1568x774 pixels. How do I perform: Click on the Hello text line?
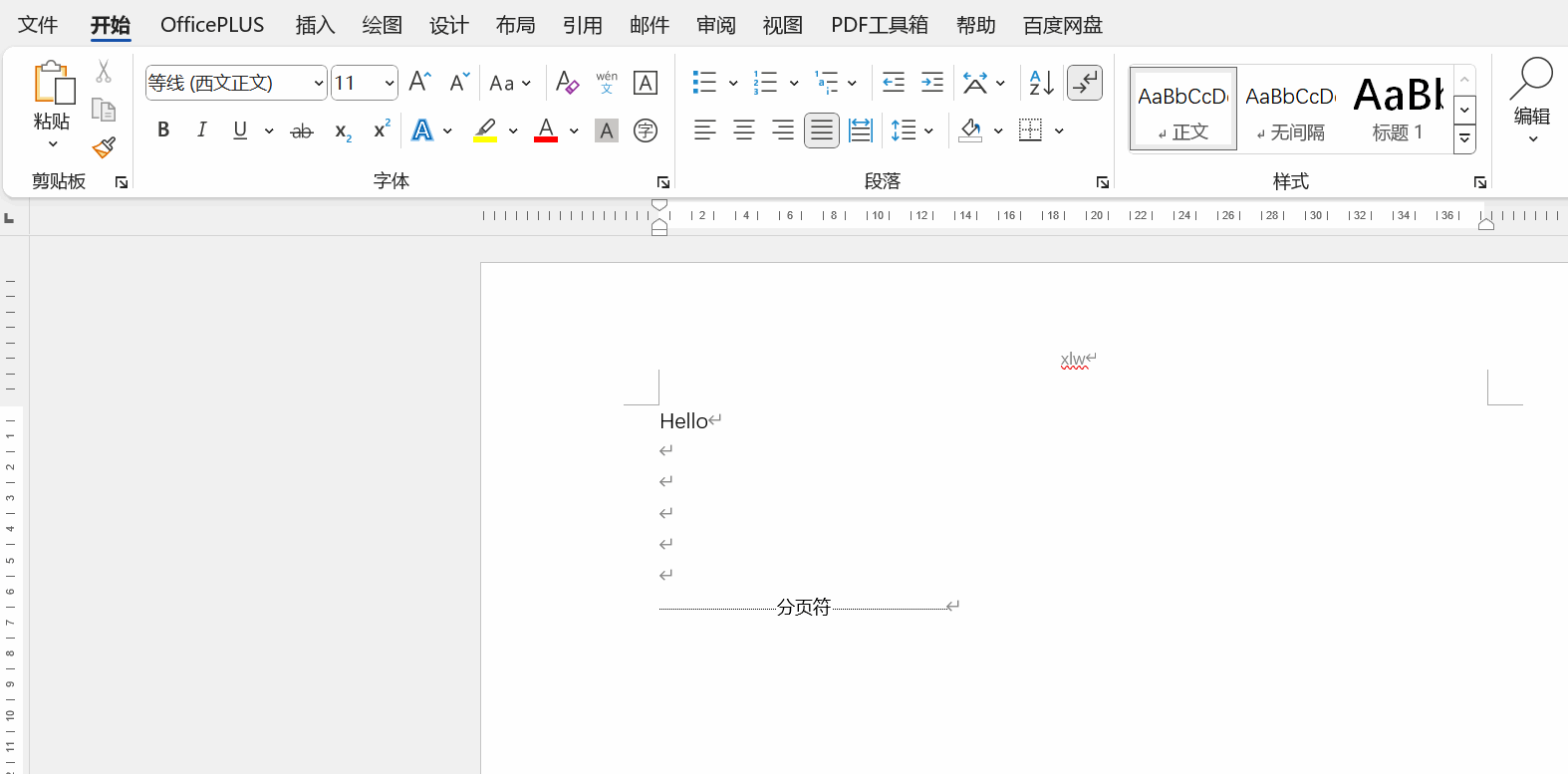pos(683,421)
